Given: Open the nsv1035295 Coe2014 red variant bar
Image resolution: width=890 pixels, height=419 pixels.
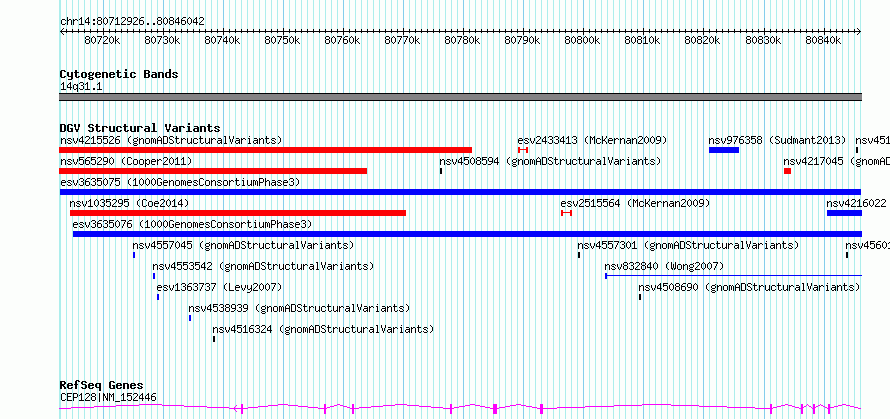Looking at the screenshot, I should (238, 213).
